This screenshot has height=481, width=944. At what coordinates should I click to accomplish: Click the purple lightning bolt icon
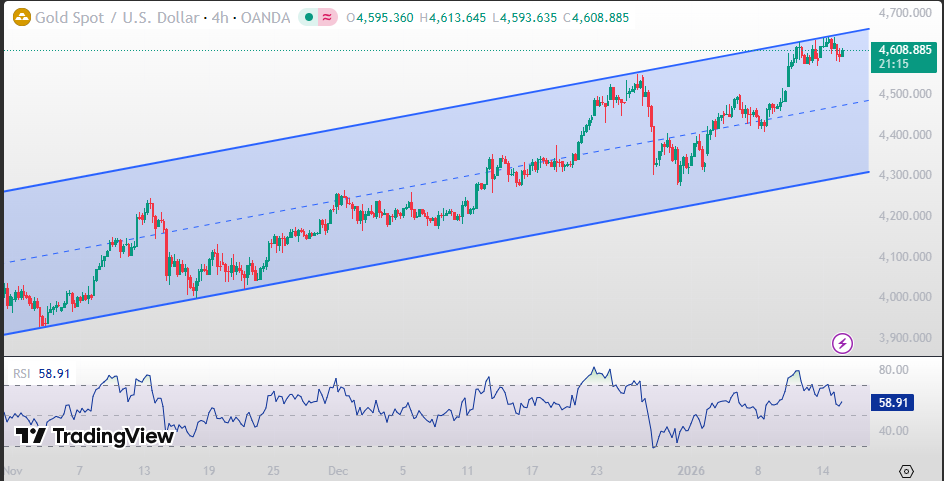coord(842,343)
